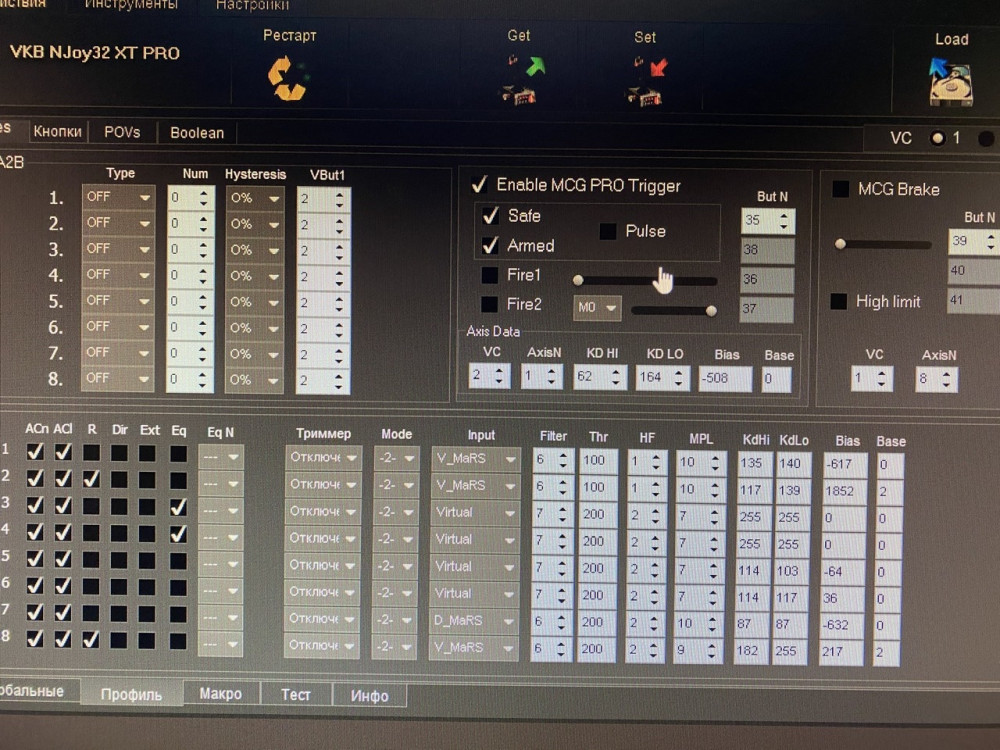1000x750 pixels.
Task: Click the Axis Data VC stepper showing 2
Action: click(490, 376)
